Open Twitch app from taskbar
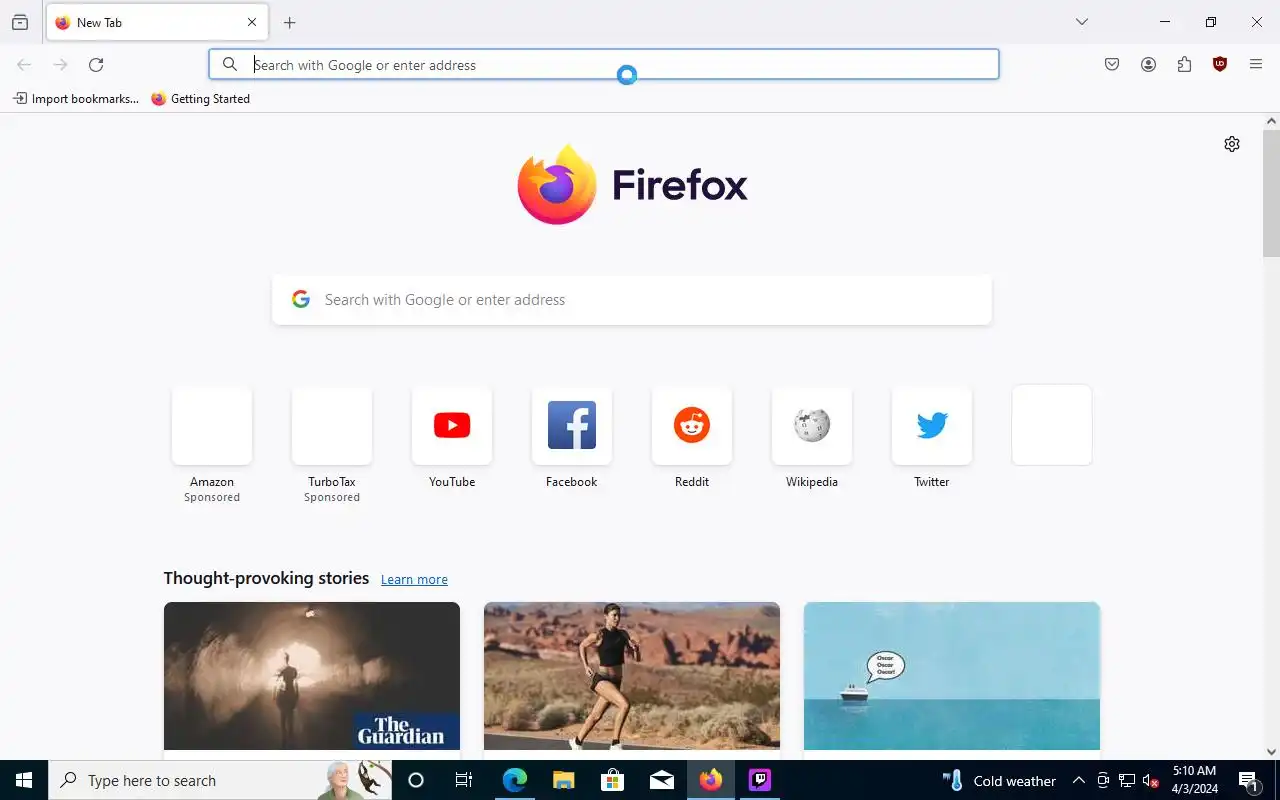 (760, 780)
